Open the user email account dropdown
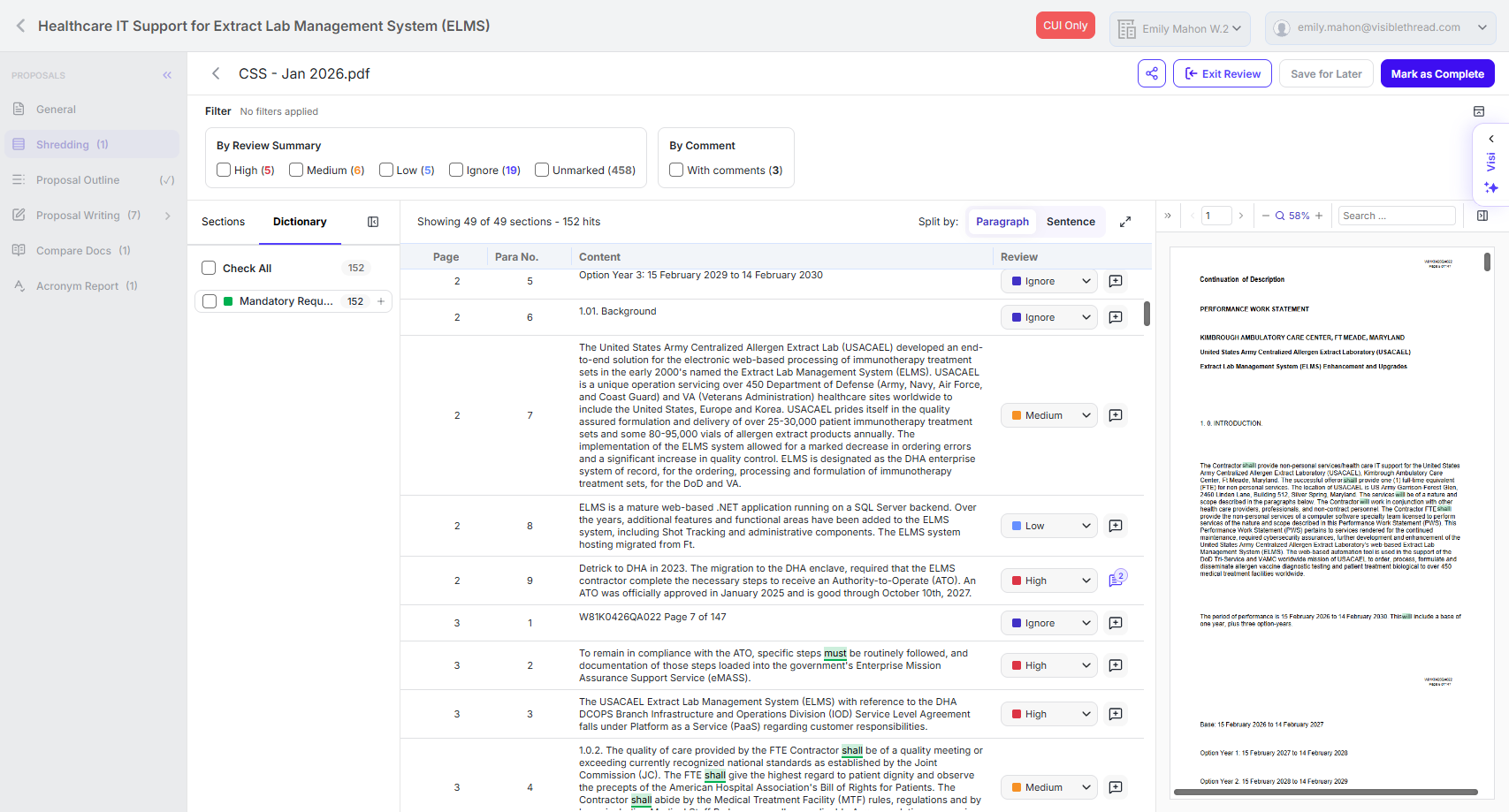The height and width of the screenshot is (812, 1509). click(1380, 28)
